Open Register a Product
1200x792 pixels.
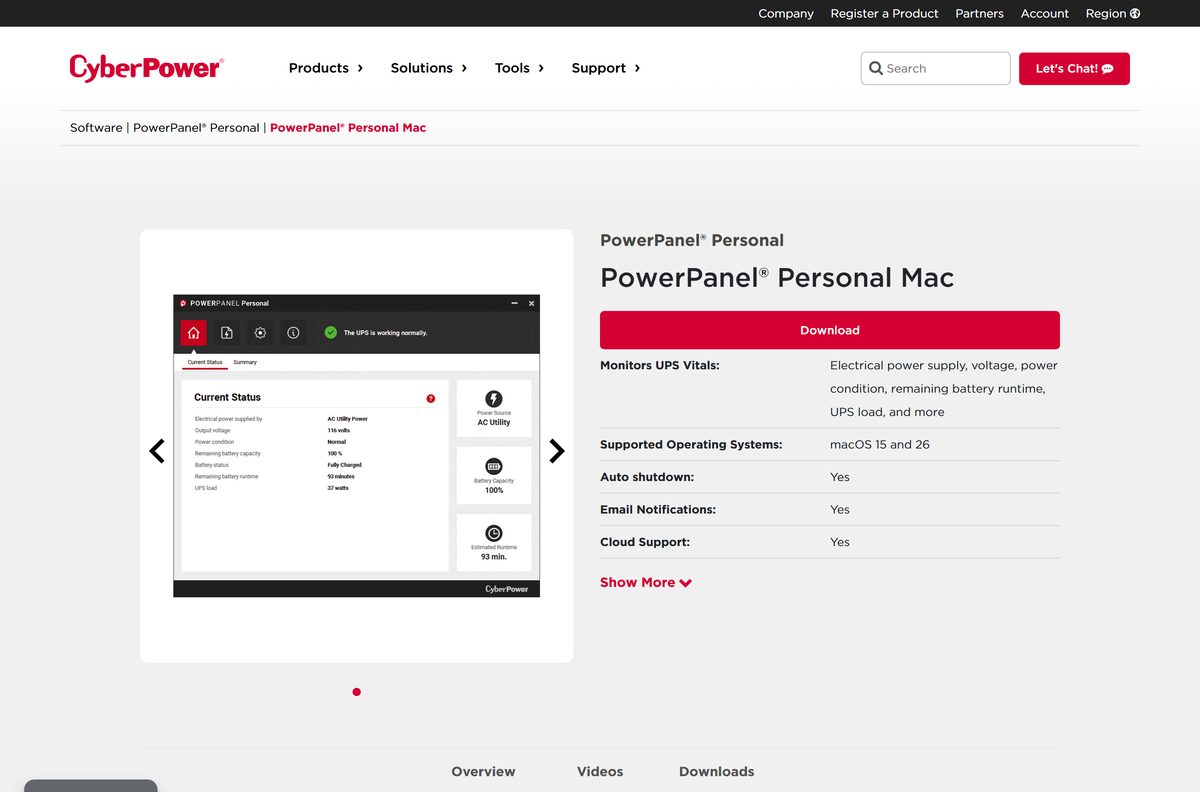884,13
